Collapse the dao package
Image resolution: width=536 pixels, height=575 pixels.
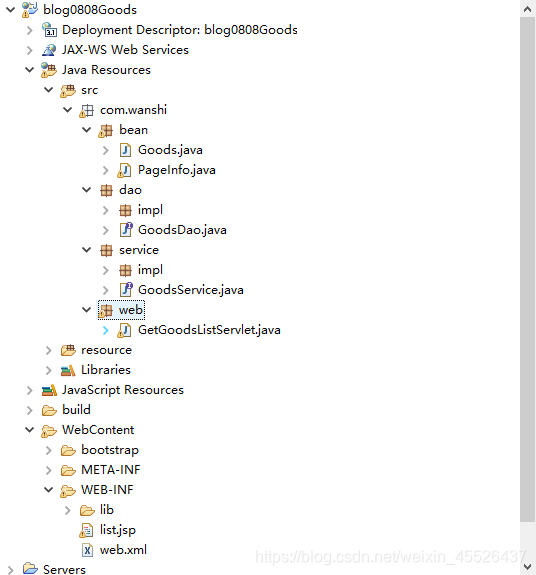click(x=87, y=190)
